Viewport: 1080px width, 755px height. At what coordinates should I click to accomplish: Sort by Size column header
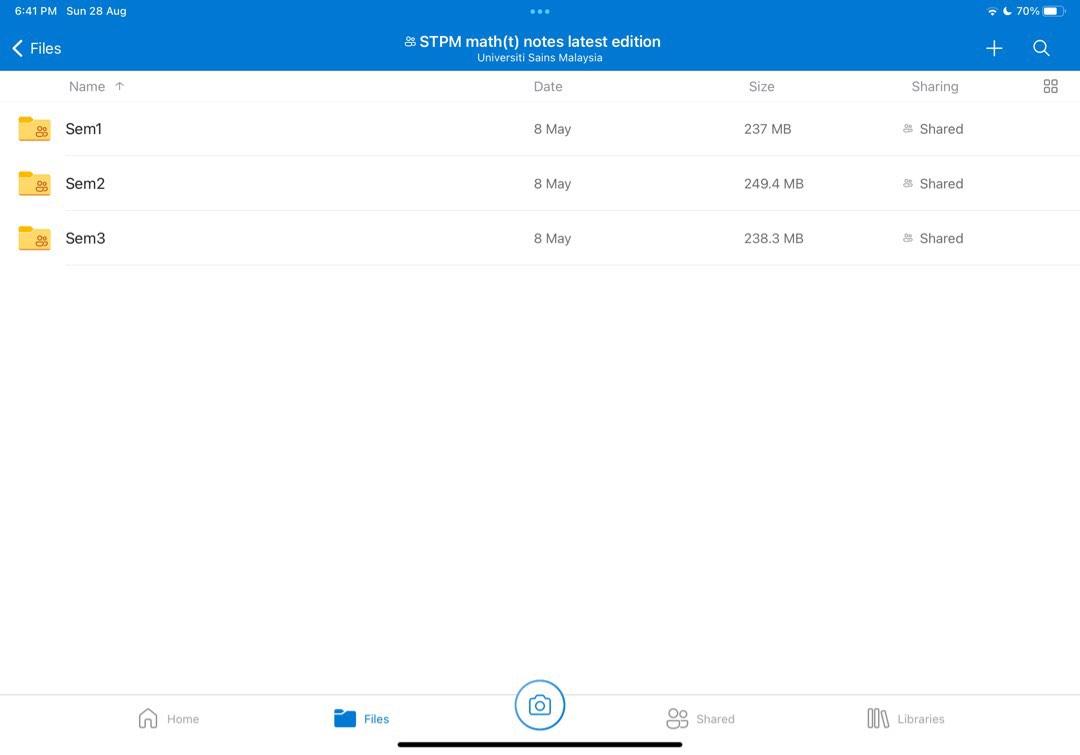click(x=761, y=87)
